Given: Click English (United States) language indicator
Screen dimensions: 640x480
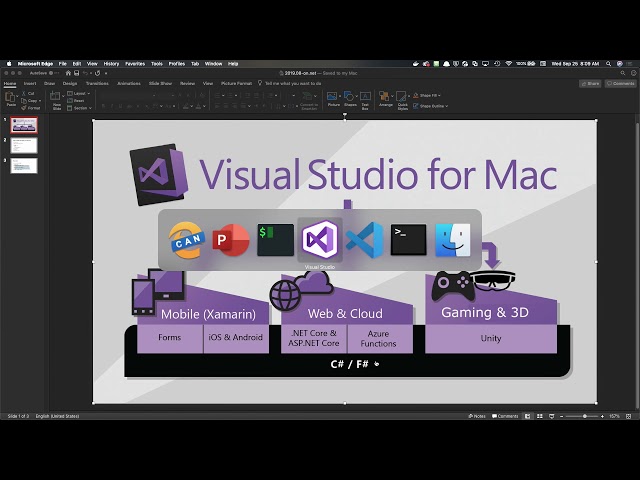Looking at the screenshot, I should coord(57,416).
